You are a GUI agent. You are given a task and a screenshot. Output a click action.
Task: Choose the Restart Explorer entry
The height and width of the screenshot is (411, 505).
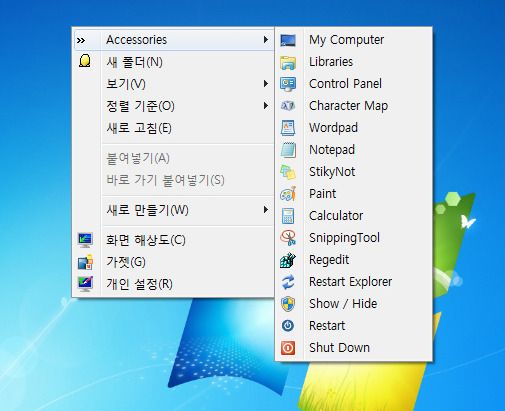(x=354, y=282)
